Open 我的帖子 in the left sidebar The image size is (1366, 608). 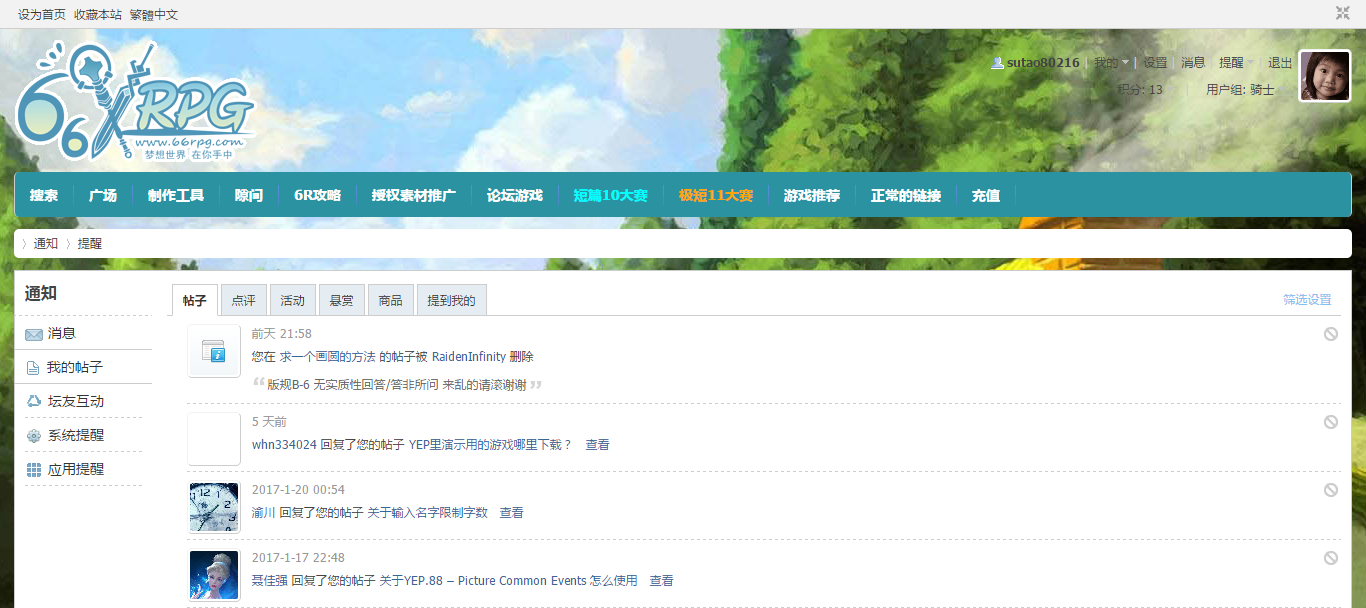click(x=75, y=367)
